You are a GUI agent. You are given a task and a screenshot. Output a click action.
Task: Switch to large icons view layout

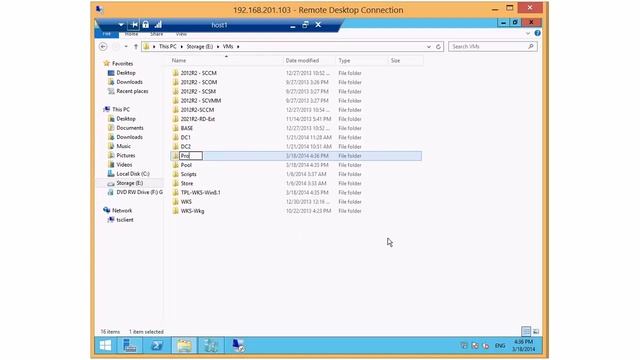(536, 331)
